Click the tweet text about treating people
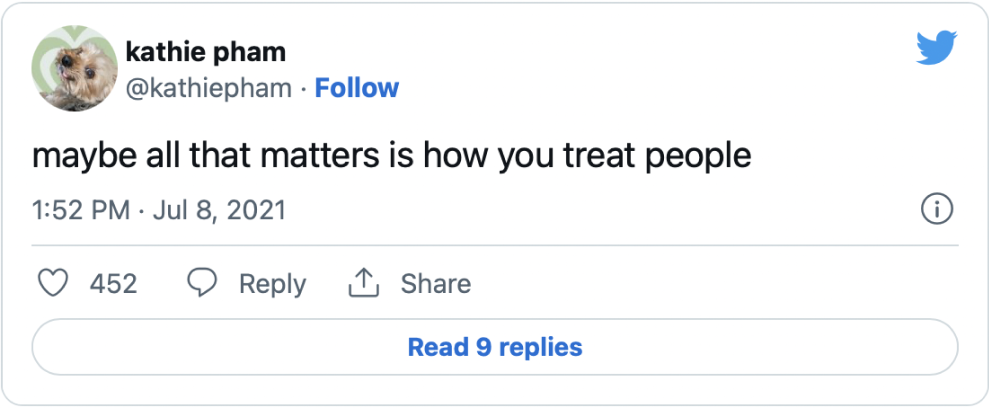The height and width of the screenshot is (408, 989). (391, 157)
